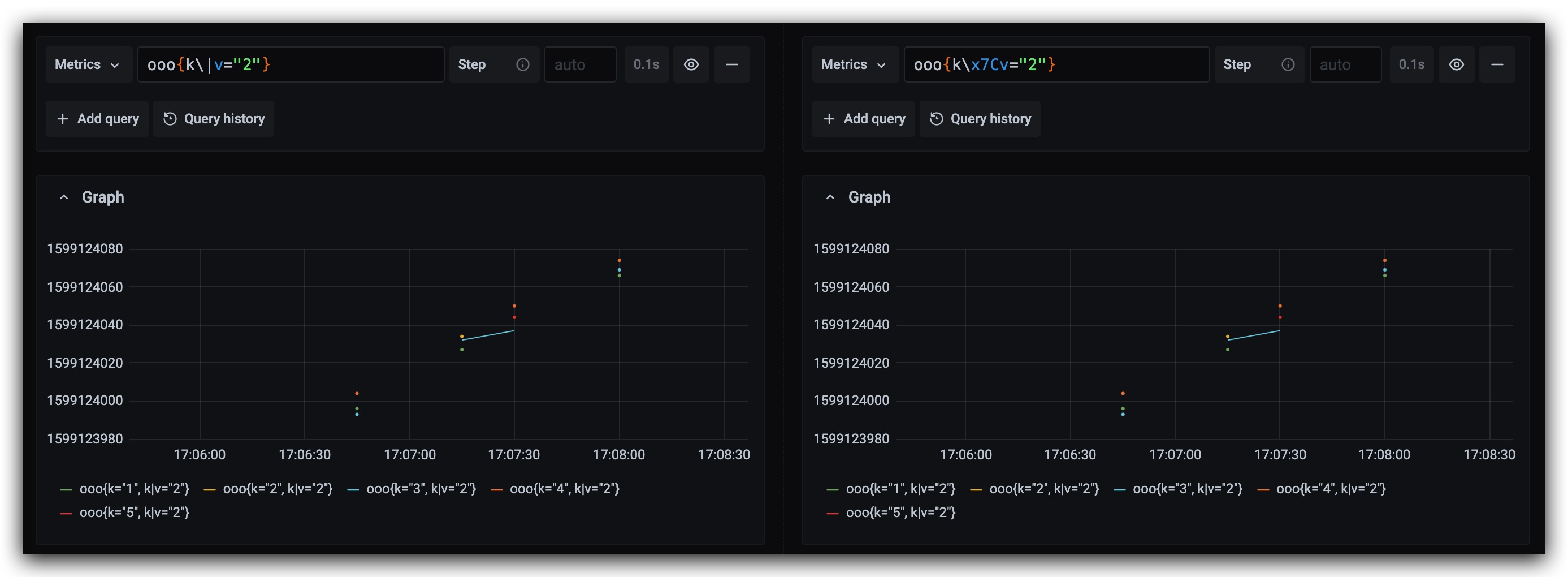Click the clock icon on right Query history
Screen dimensions: 1568x577
point(936,119)
